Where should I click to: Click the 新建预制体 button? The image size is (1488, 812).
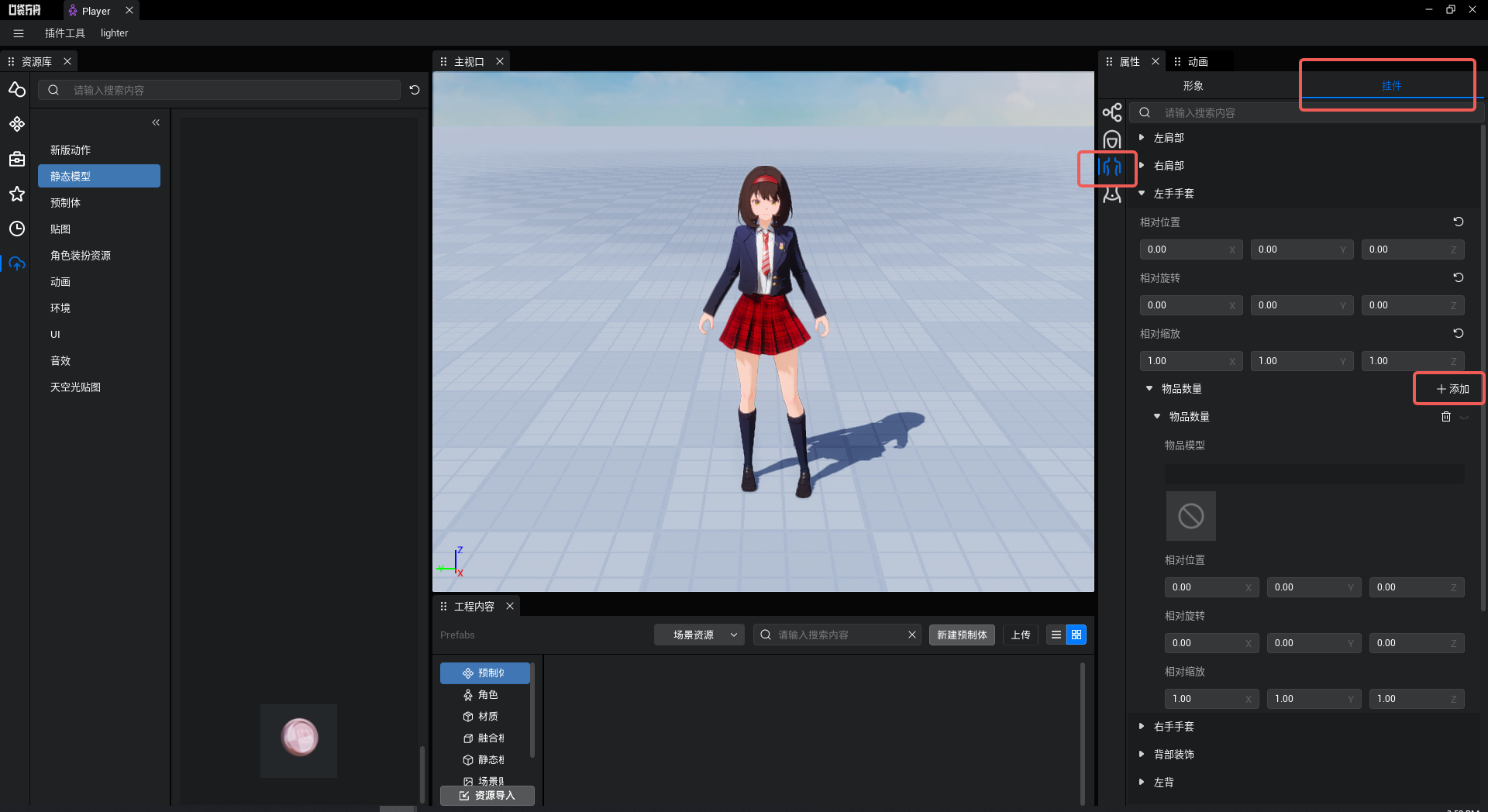point(962,635)
